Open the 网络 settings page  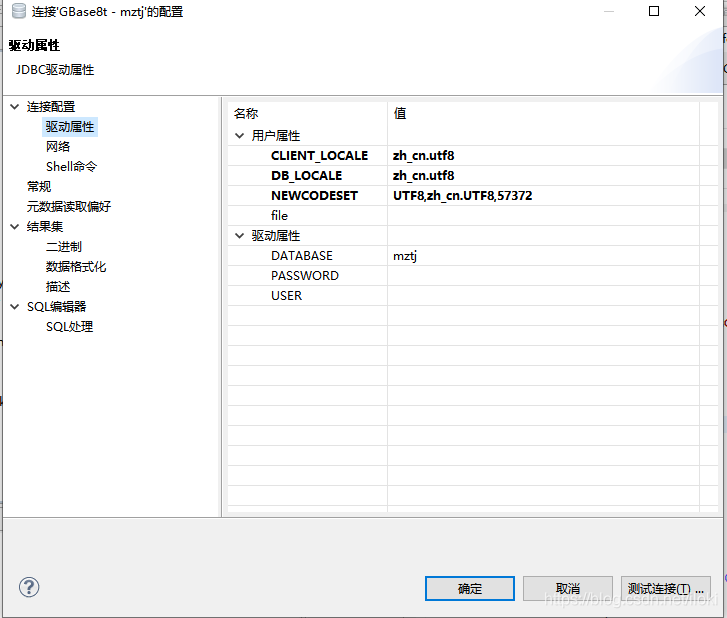[x=58, y=147]
